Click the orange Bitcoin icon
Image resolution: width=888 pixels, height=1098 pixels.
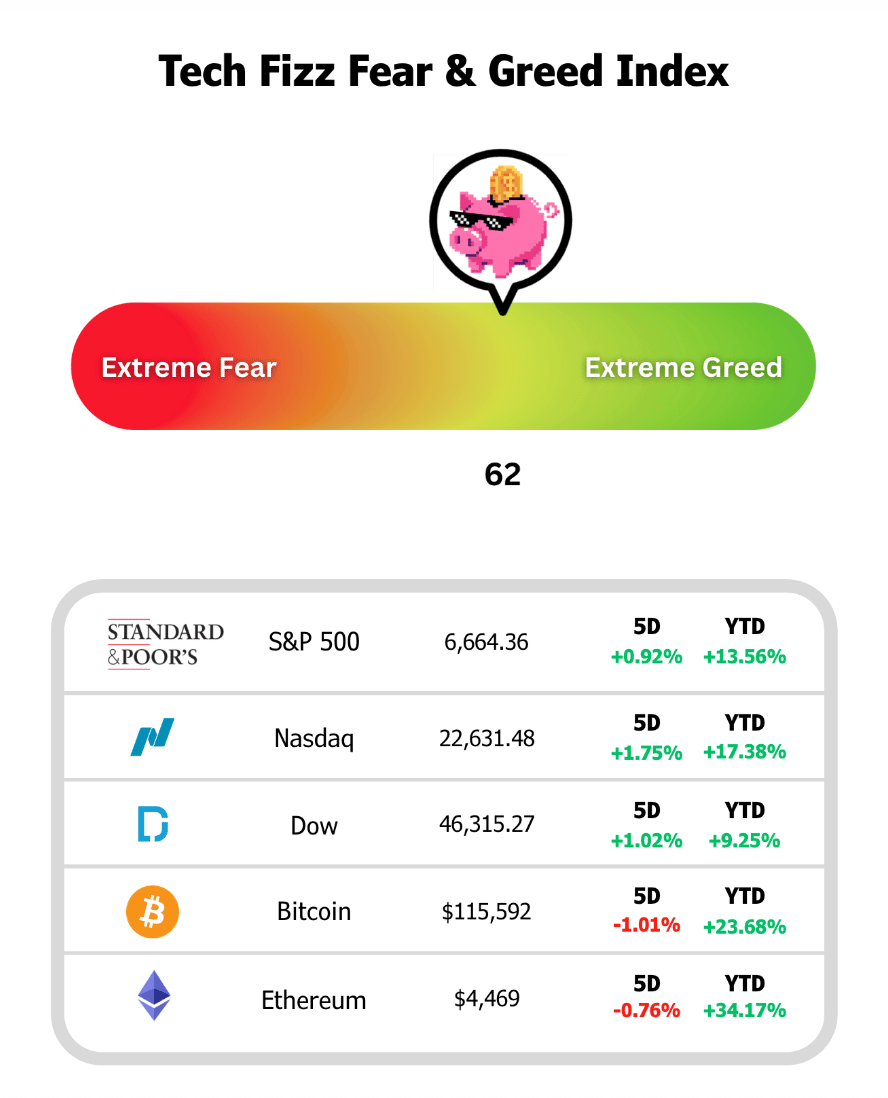152,911
